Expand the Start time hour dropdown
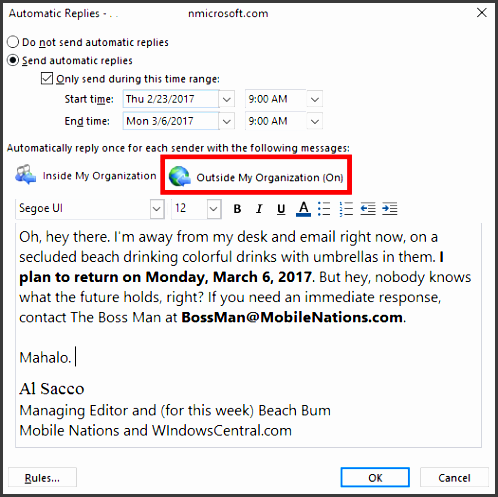Viewport: 498px width, 497px height. click(x=315, y=99)
